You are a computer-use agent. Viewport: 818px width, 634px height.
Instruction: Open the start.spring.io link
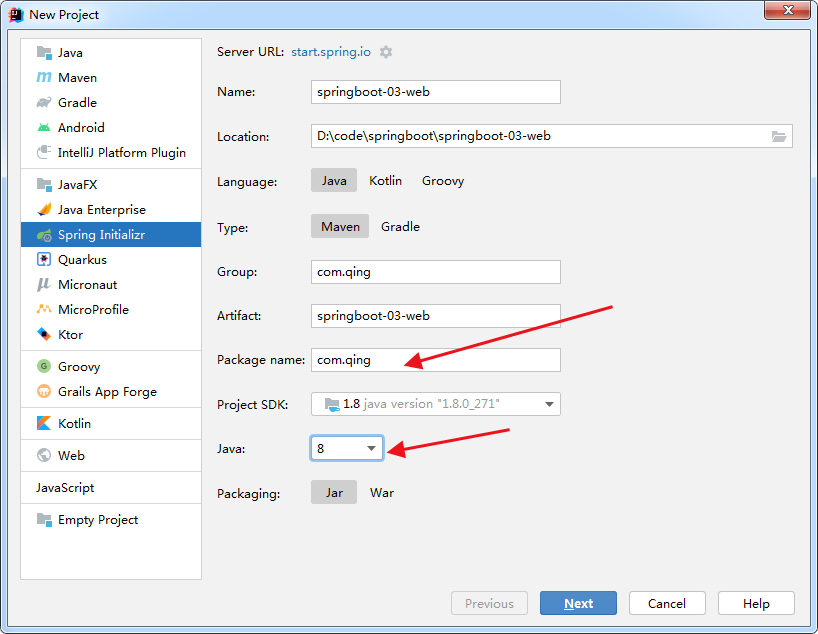click(331, 52)
